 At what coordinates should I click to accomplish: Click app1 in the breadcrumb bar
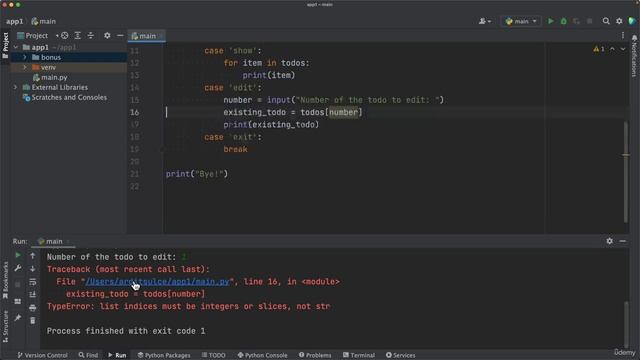pyautogui.click(x=14, y=21)
